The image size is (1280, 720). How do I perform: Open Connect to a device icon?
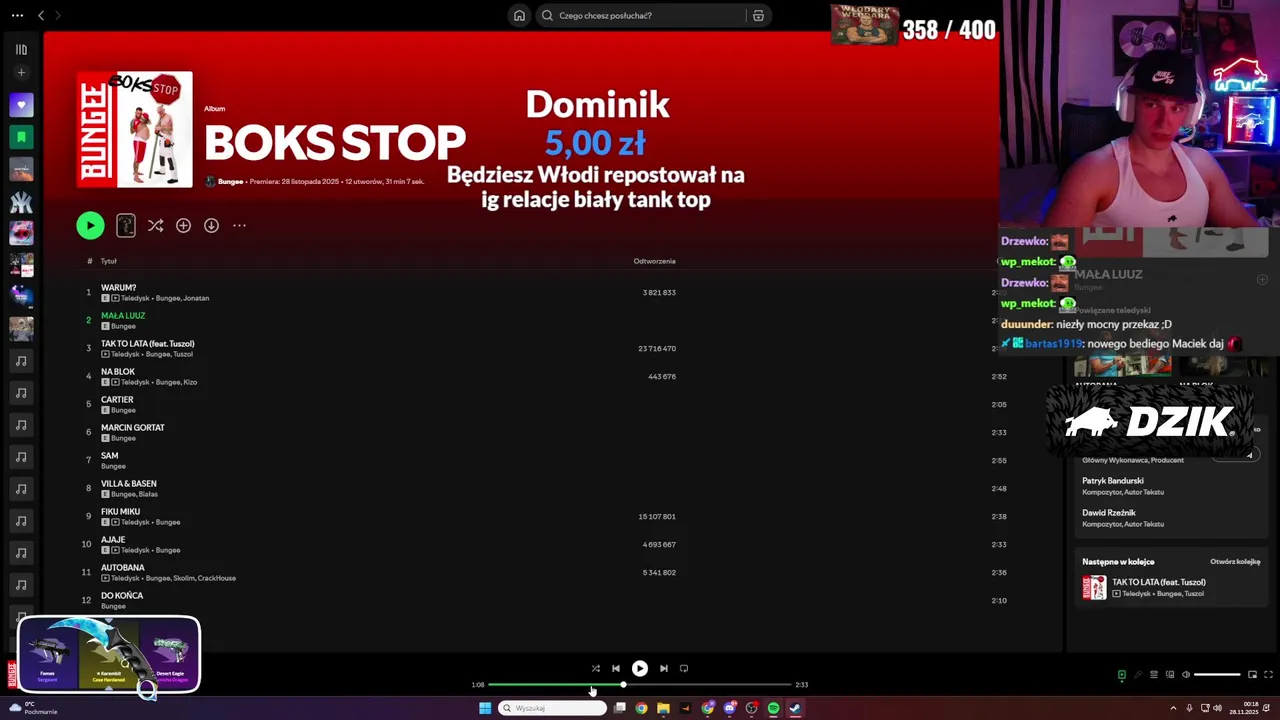point(1170,674)
